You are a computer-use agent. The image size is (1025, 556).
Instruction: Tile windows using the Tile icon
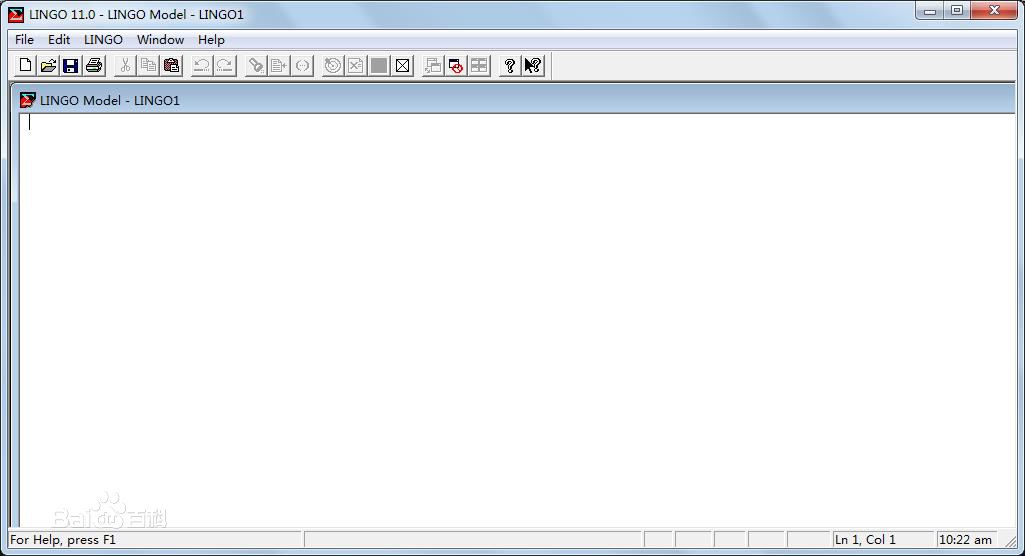click(x=480, y=66)
